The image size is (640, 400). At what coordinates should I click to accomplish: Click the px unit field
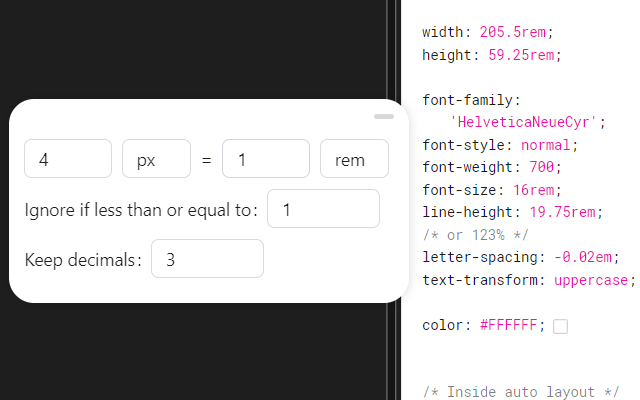coord(156,159)
